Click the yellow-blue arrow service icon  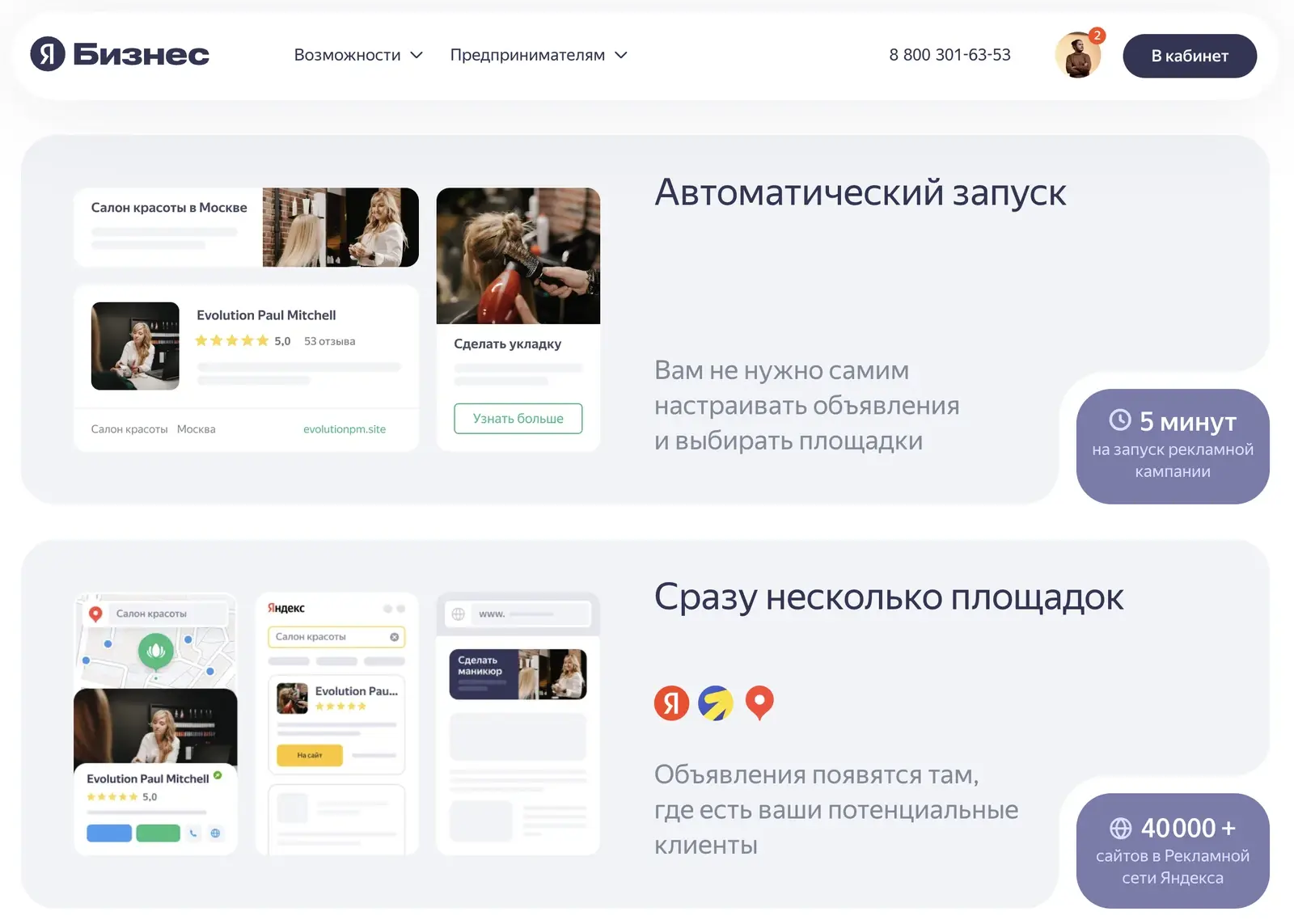[x=716, y=703]
